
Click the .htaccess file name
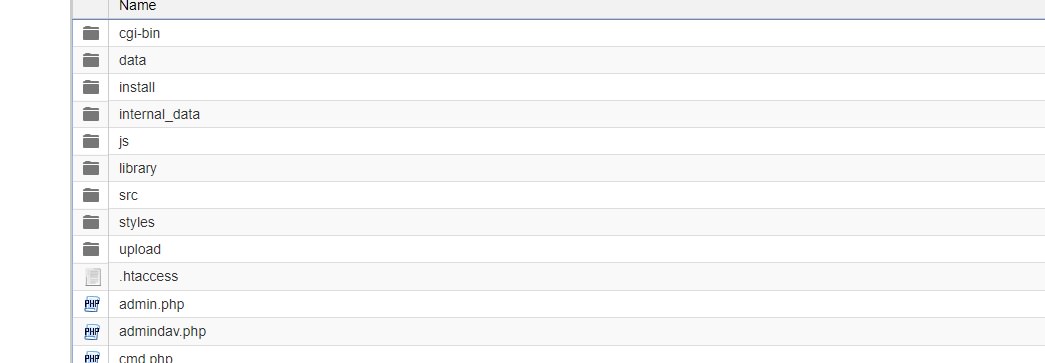point(149,276)
